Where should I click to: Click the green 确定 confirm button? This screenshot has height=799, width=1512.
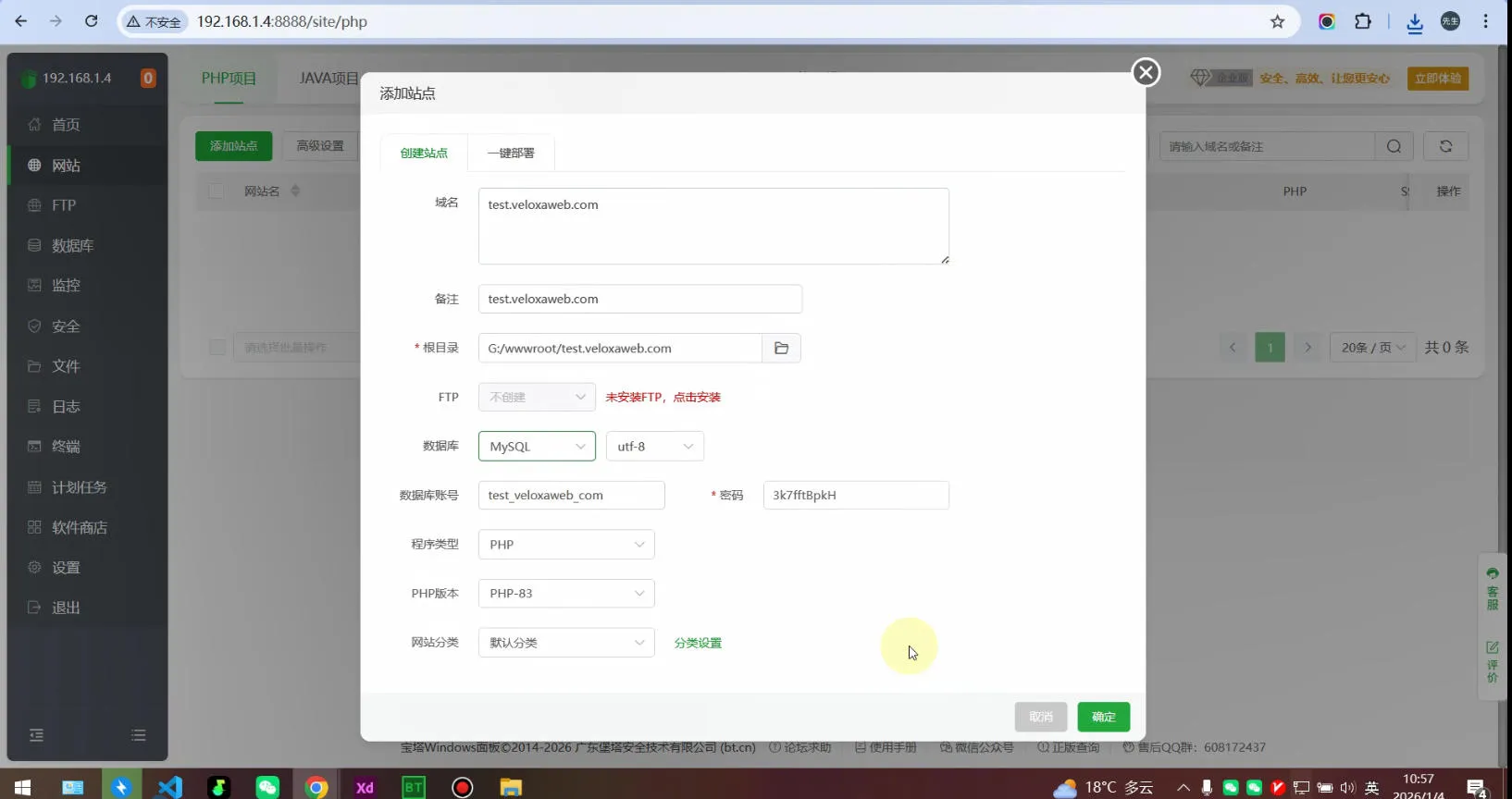[1103, 717]
